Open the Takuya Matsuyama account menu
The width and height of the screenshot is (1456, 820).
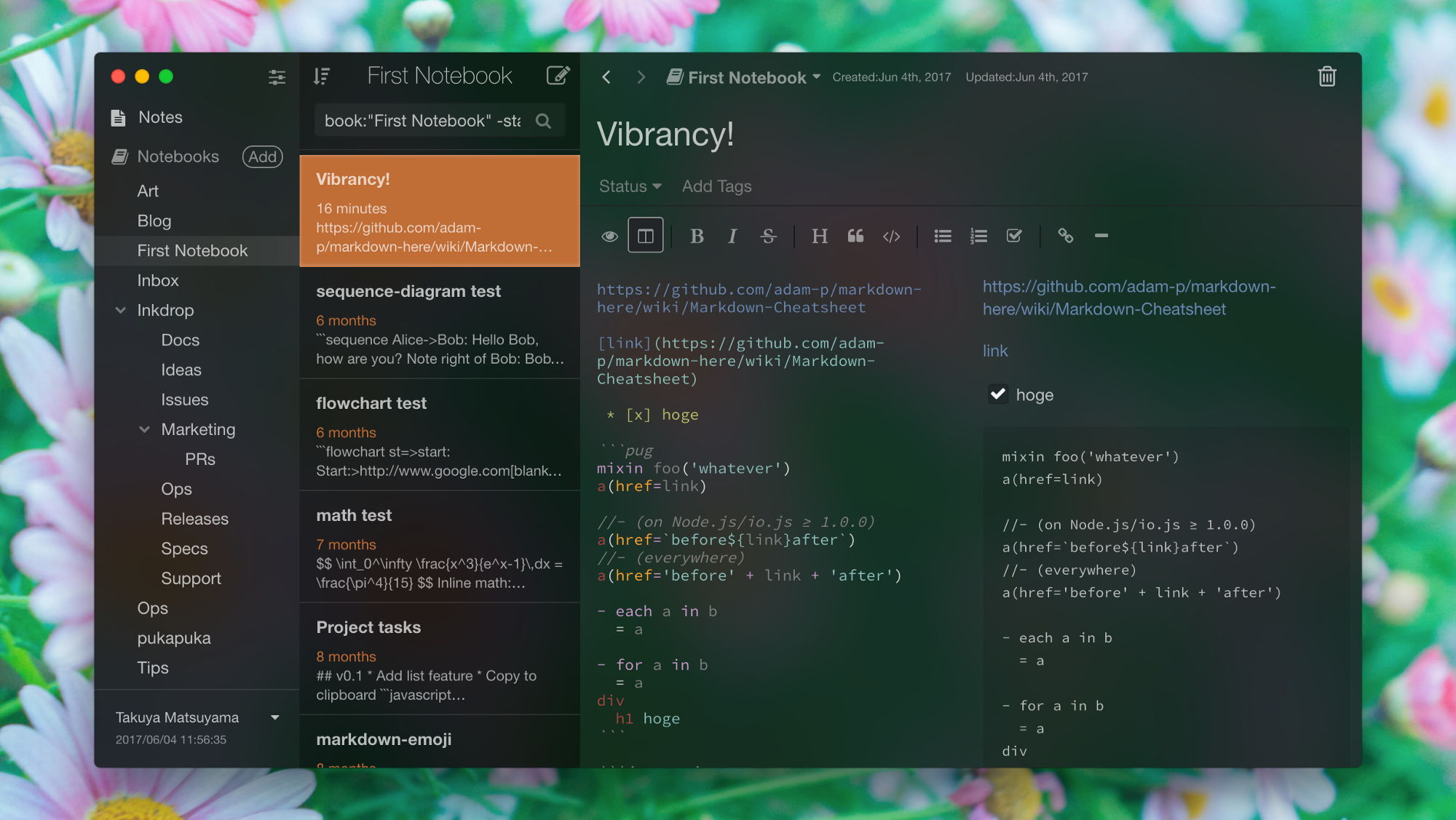click(197, 717)
